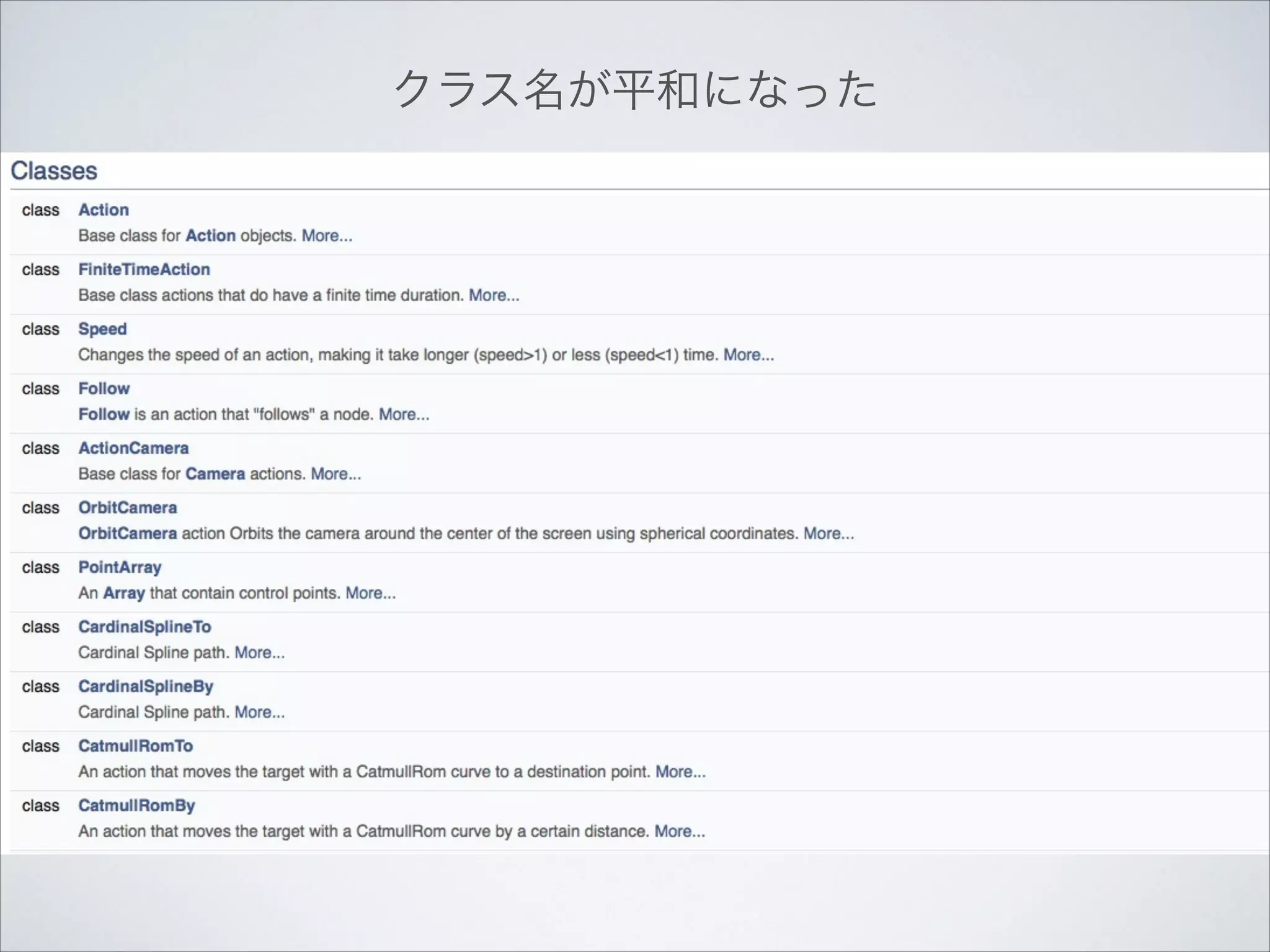Click the Follow class name heading link

tap(104, 389)
